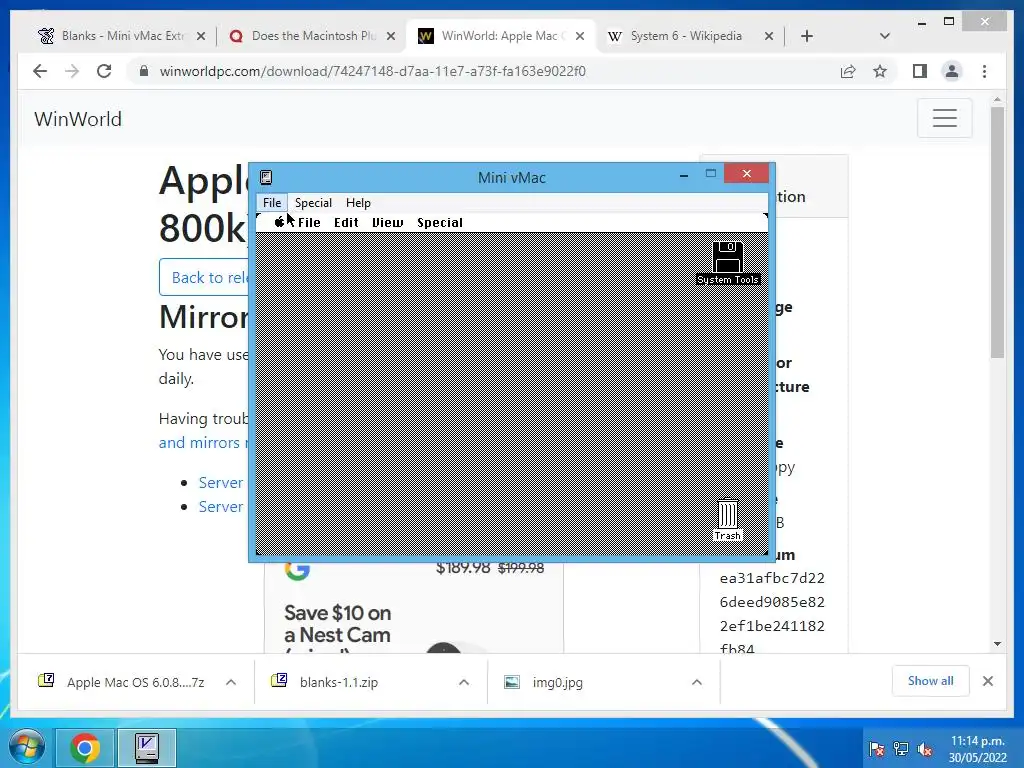Close the WinWorld Apple Mac tab

[x=580, y=37]
